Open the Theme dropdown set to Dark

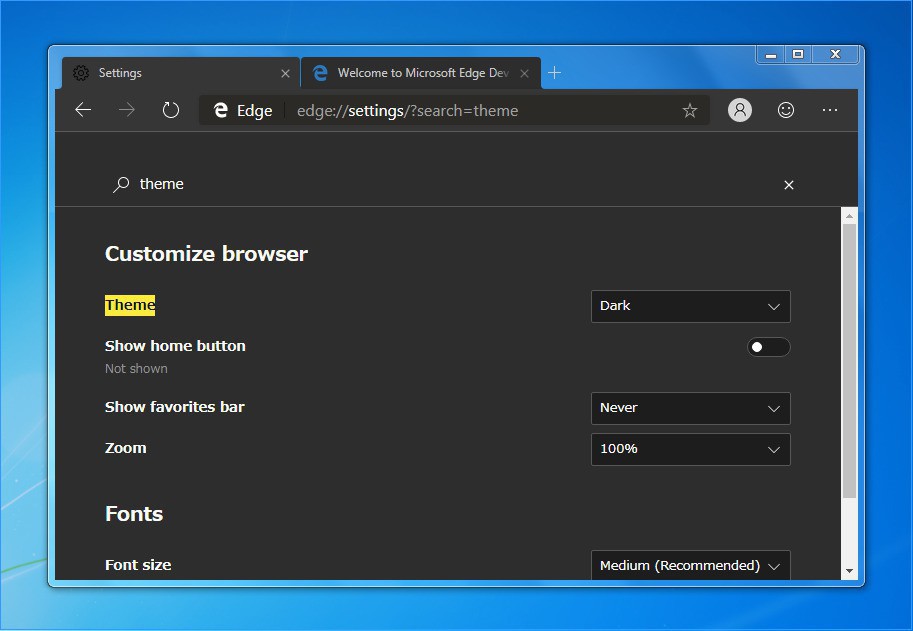point(690,306)
